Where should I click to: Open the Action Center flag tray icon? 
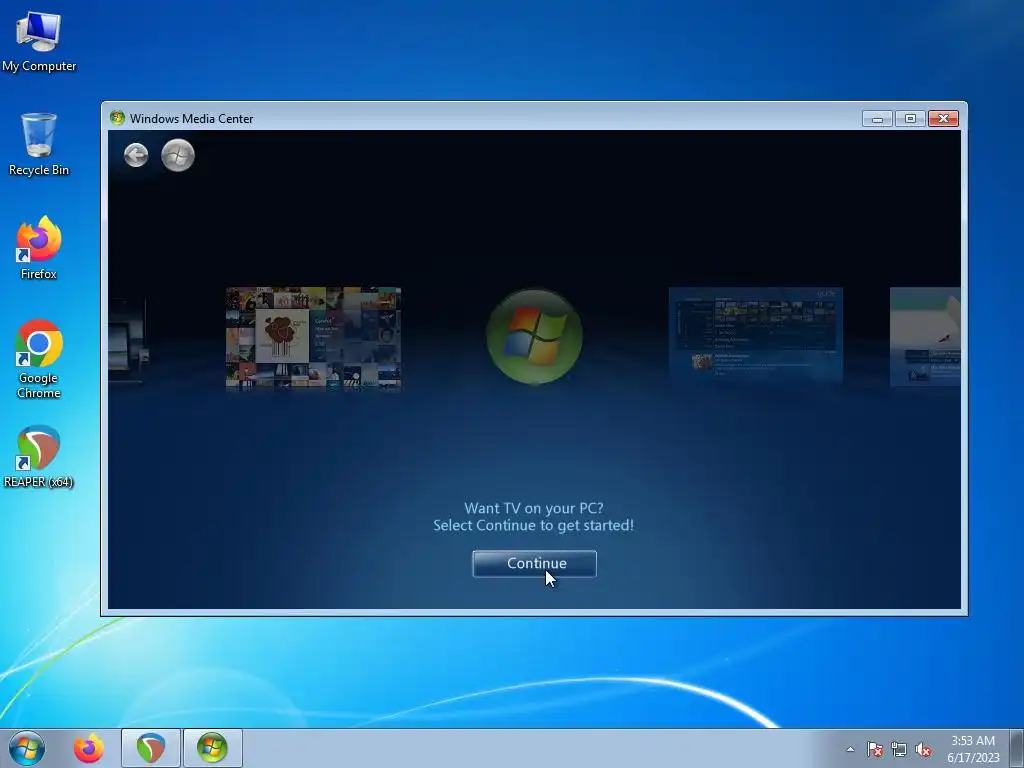click(x=874, y=749)
